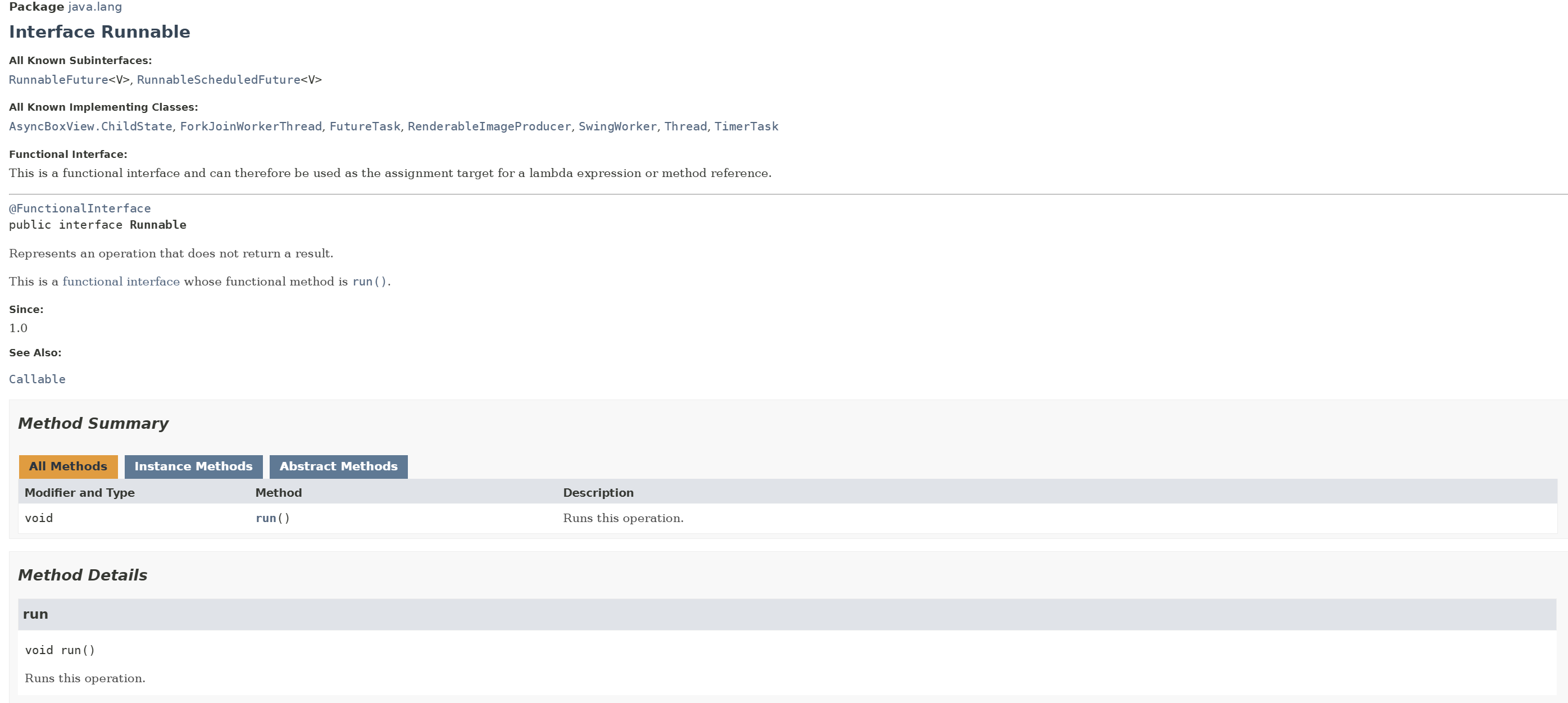The height and width of the screenshot is (703, 1568).
Task: Click the 'See Also:' label
Action: 35,352
